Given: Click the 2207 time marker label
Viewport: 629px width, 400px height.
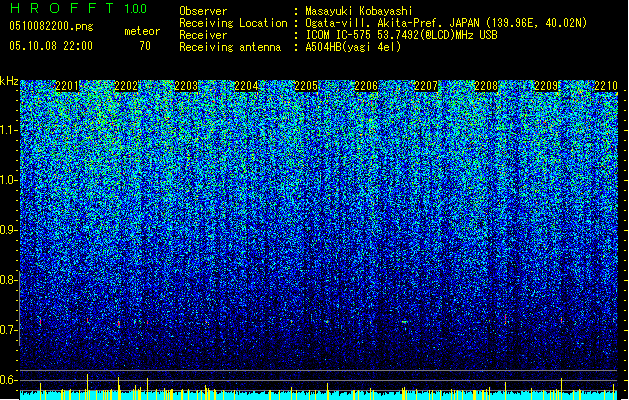Looking at the screenshot, I should coord(426,86).
